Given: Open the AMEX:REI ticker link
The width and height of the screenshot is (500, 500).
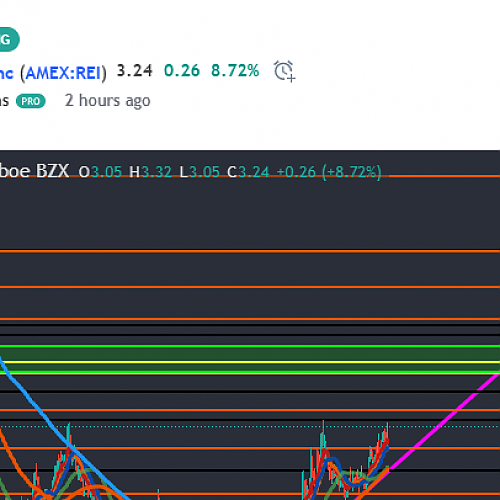Looking at the screenshot, I should pyautogui.click(x=63, y=73).
